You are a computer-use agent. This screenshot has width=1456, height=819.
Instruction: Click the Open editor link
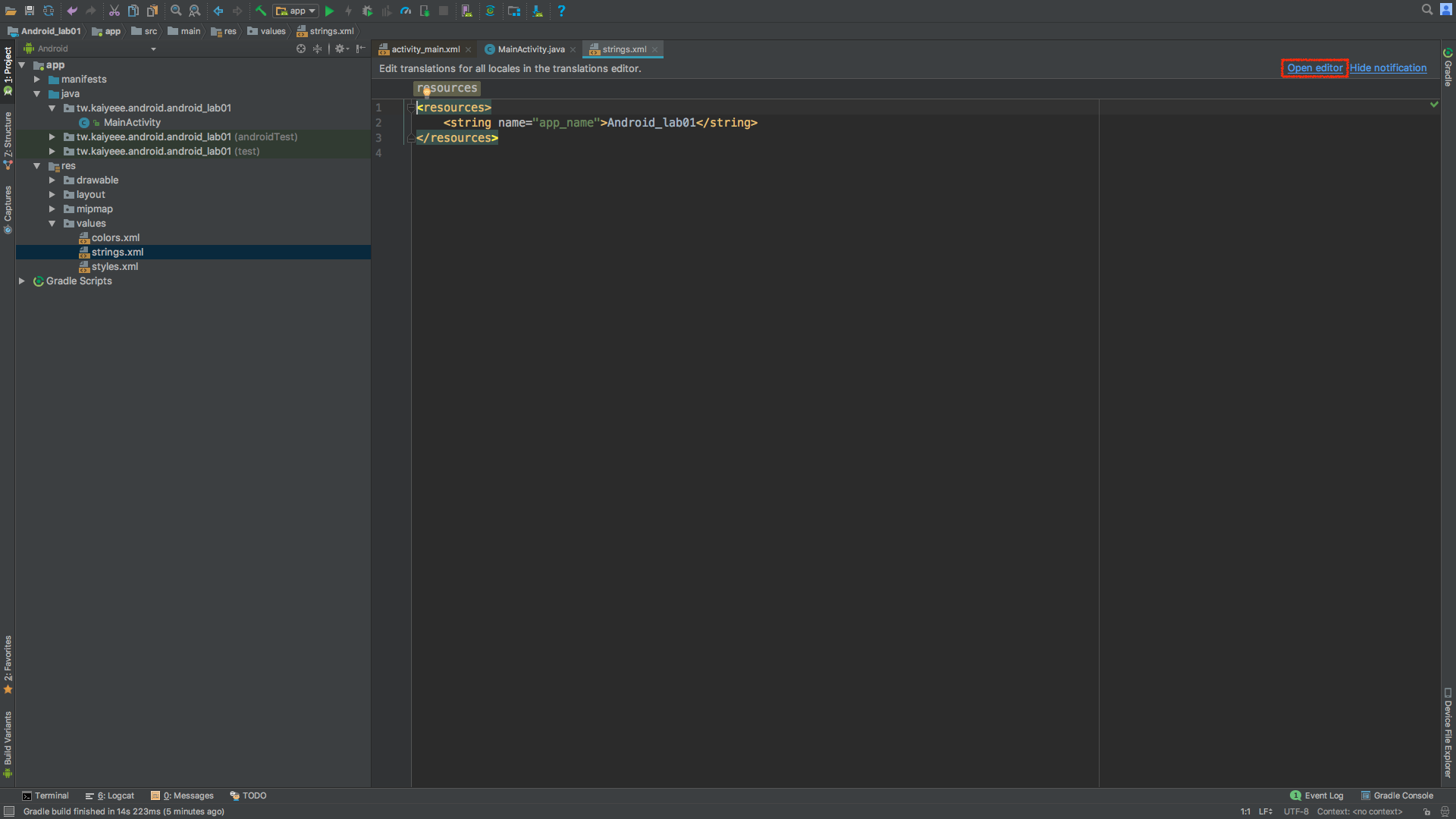(x=1315, y=68)
